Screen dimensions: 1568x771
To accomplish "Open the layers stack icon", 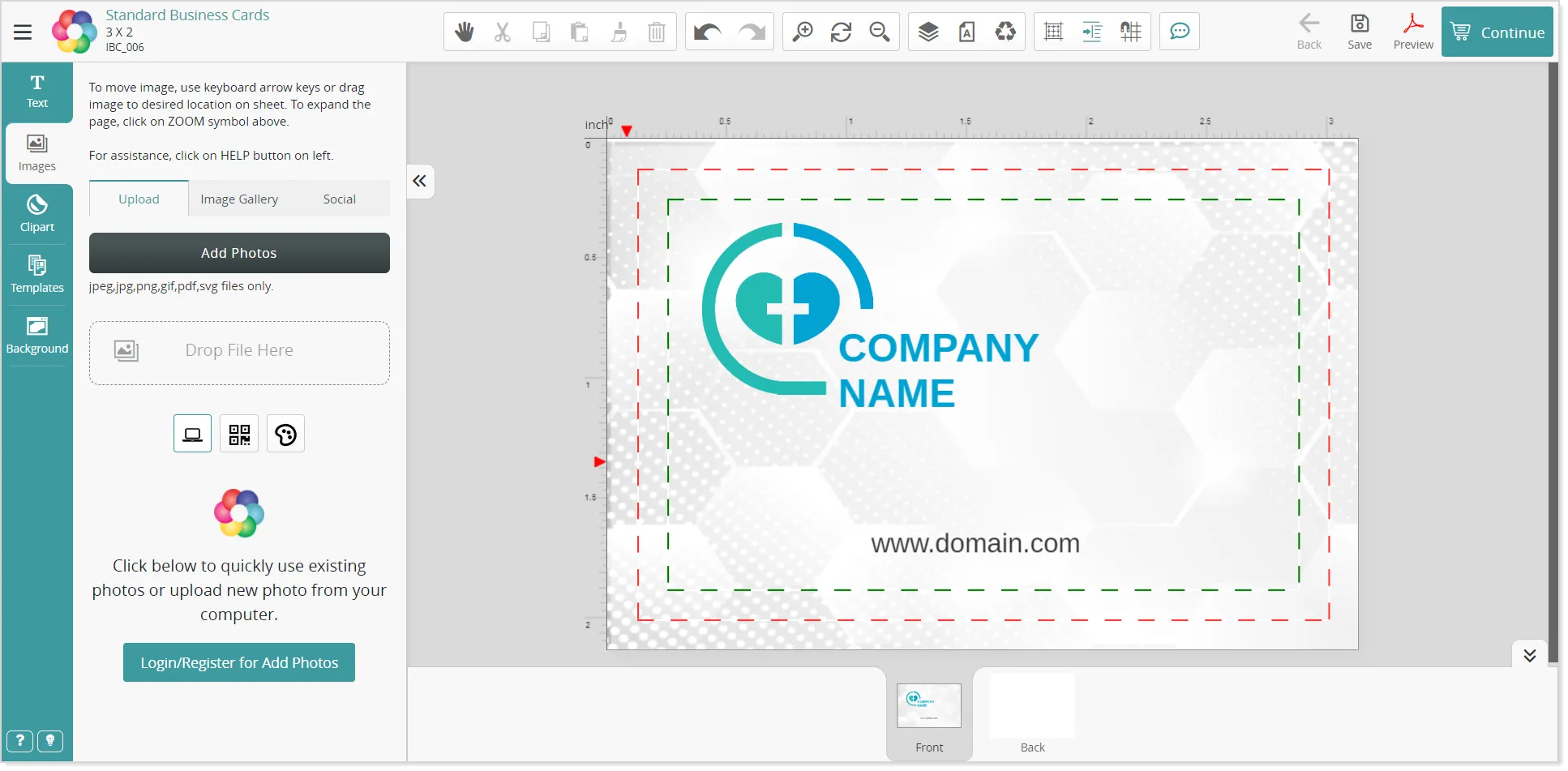I will point(928,32).
